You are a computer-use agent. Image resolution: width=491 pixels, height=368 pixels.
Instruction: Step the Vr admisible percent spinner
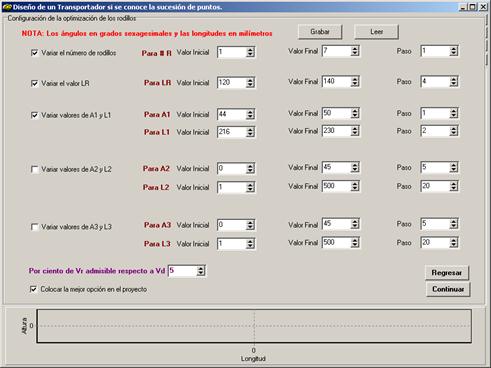click(200, 271)
